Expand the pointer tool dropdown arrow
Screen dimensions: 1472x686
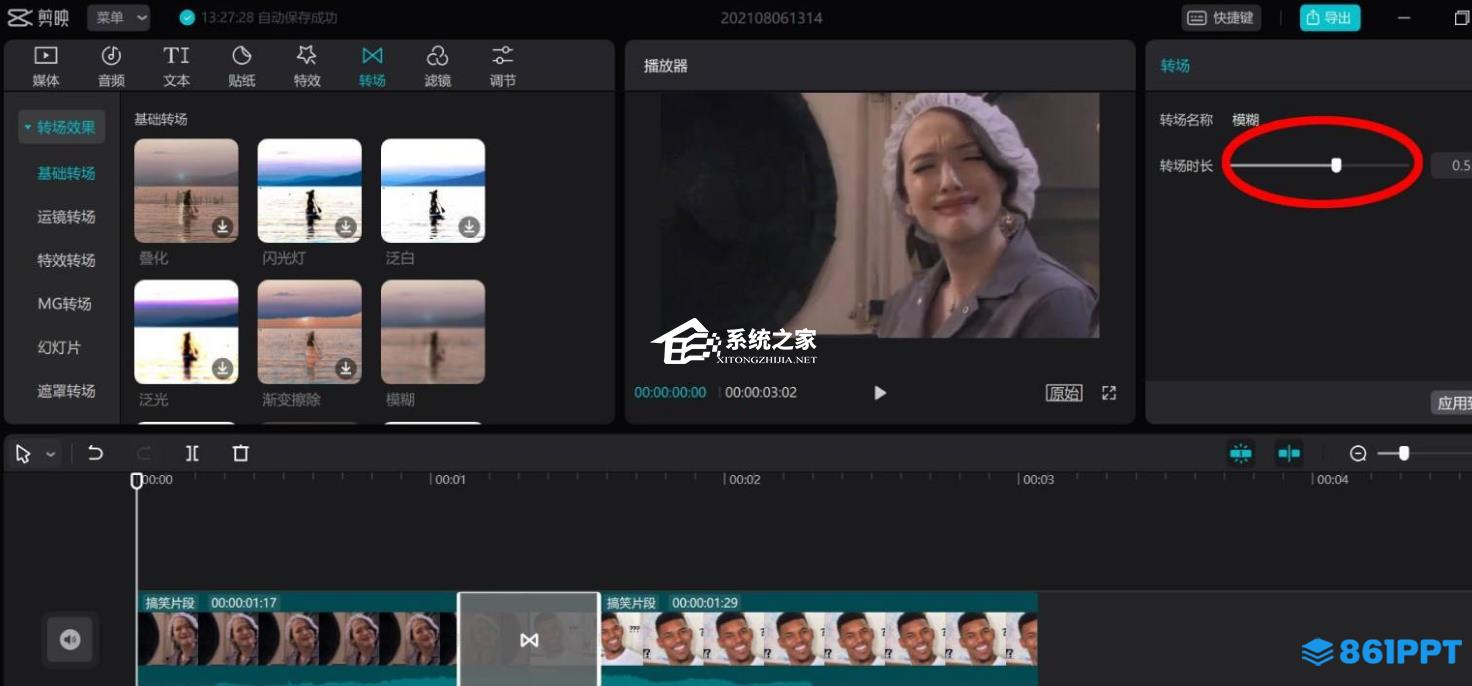pyautogui.click(x=51, y=455)
